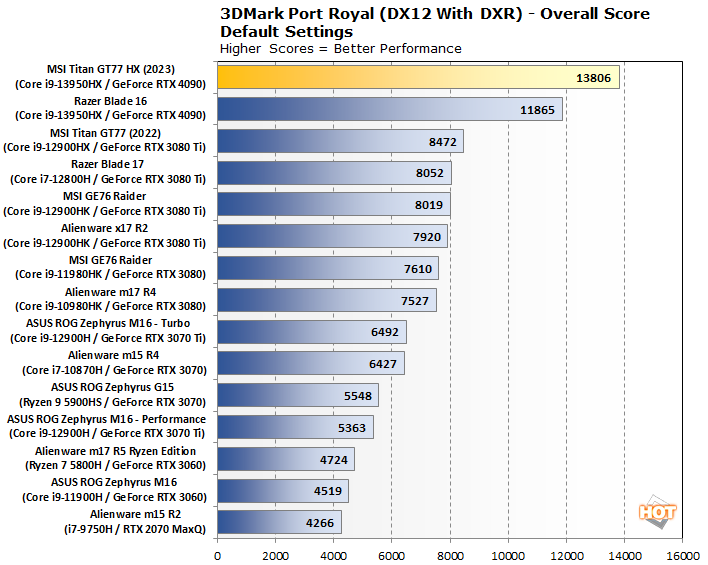Click the bar with score 8472
Viewport: 708px width, 565px height.
[340, 141]
